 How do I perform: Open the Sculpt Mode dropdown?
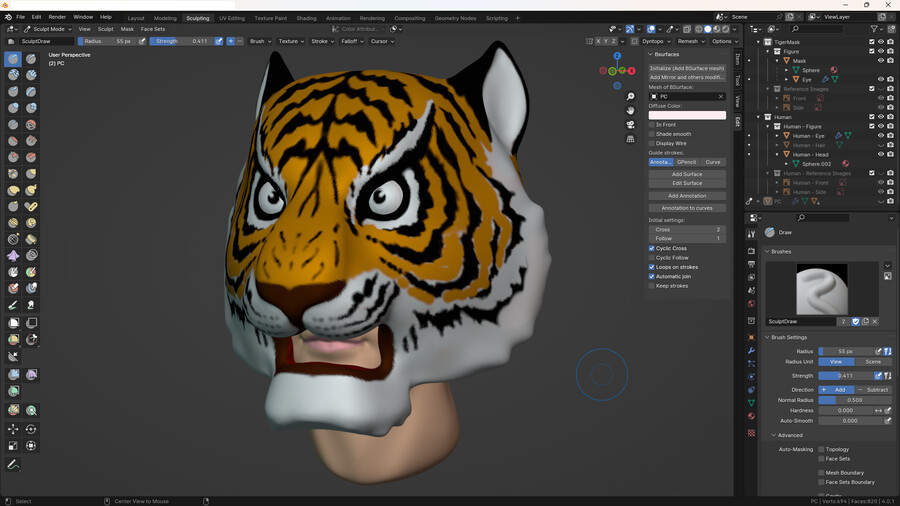tap(47, 29)
